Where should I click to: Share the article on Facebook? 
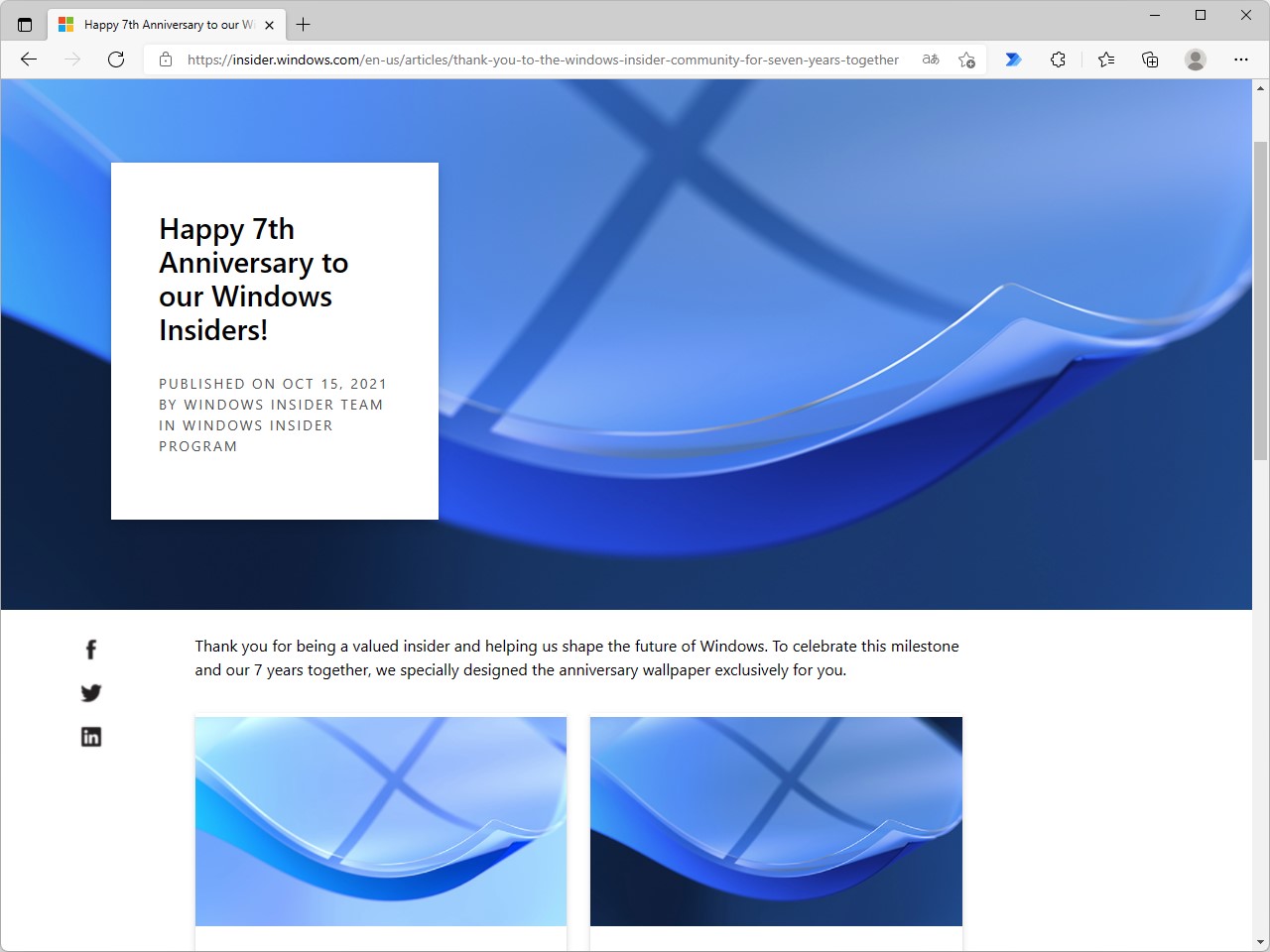click(x=90, y=649)
